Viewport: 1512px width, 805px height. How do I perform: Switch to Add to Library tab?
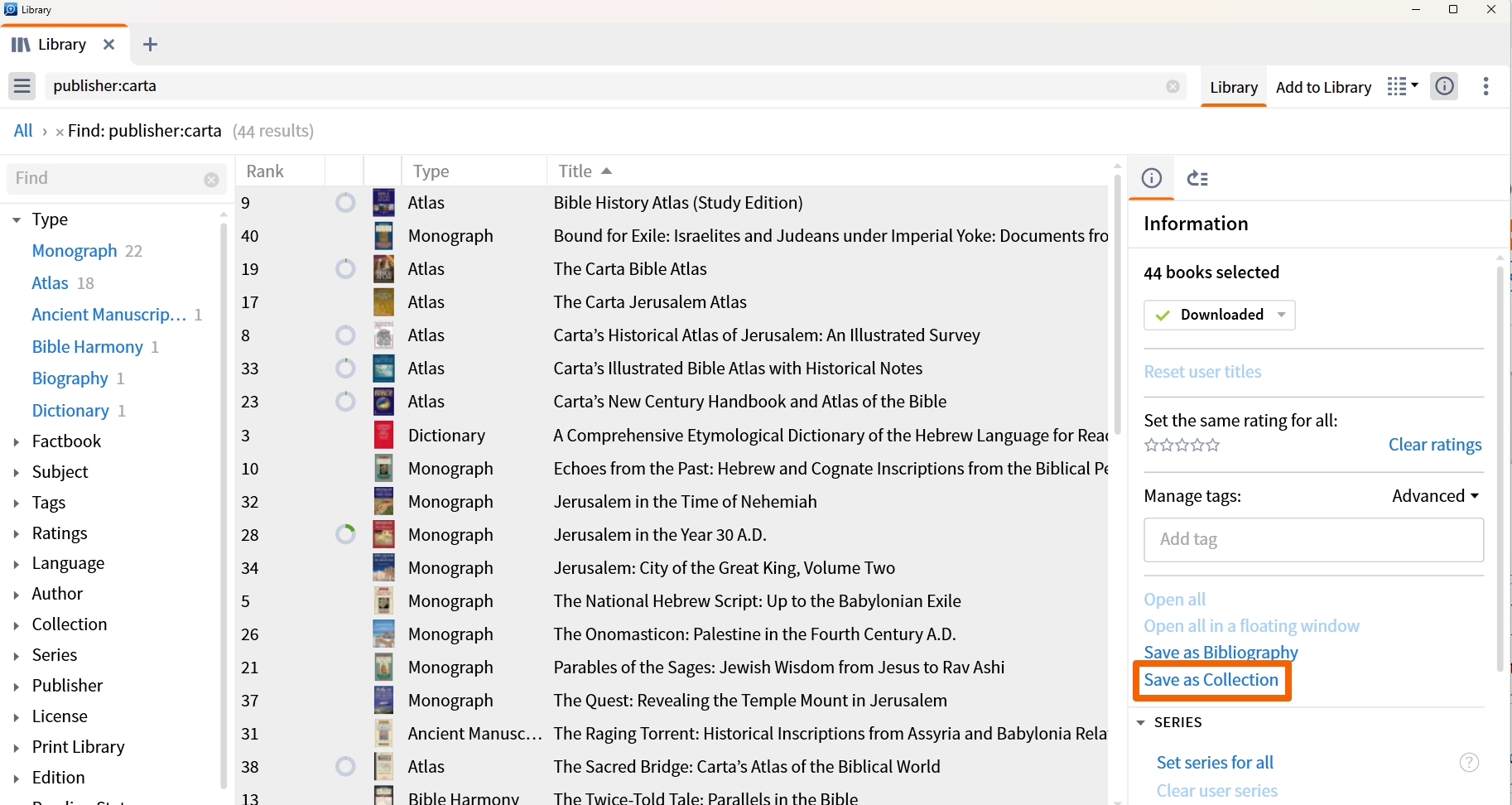coord(1323,87)
